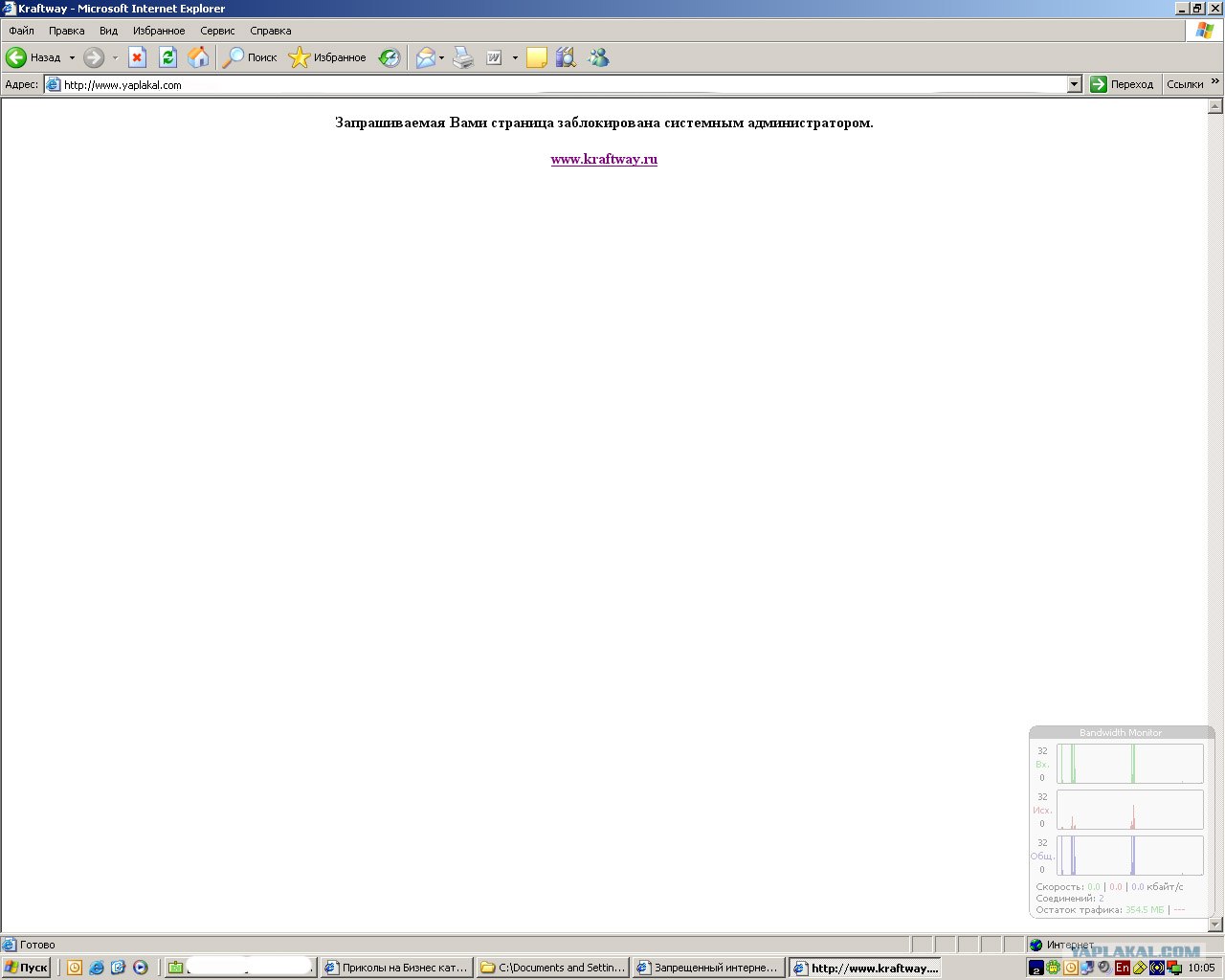
Task: Click the Internet Explorer title bar icon
Action: (x=9, y=9)
